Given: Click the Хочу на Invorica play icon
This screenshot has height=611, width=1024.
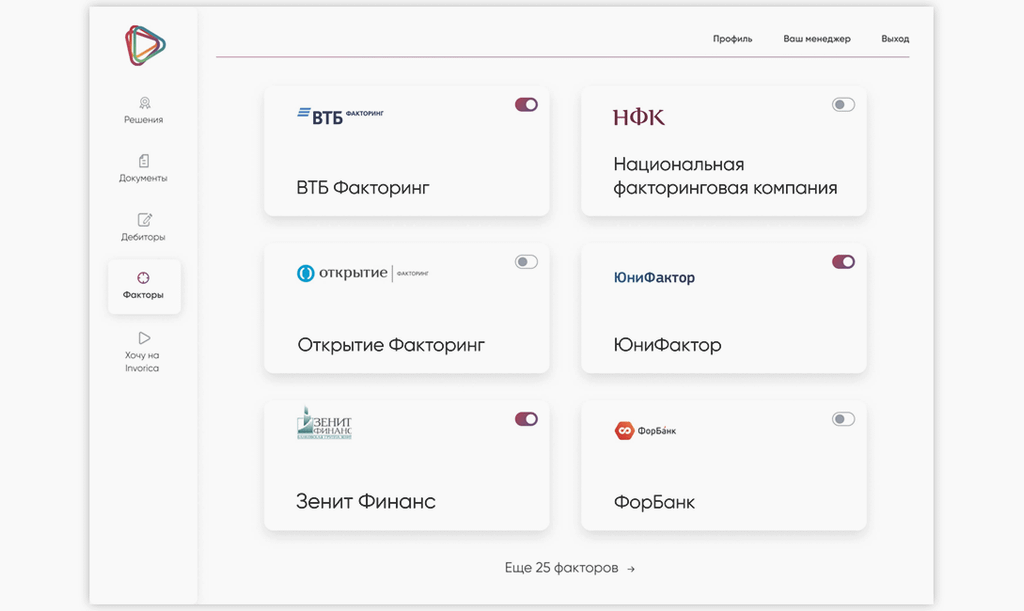Looking at the screenshot, I should click(x=144, y=337).
